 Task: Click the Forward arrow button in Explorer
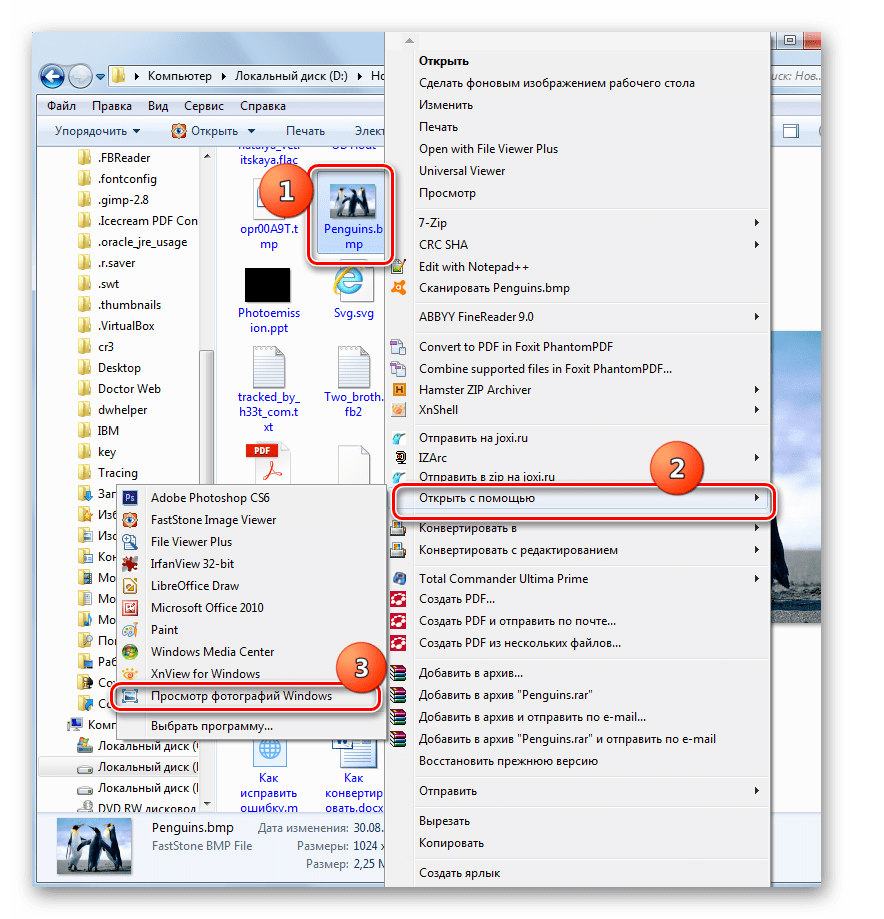click(80, 76)
